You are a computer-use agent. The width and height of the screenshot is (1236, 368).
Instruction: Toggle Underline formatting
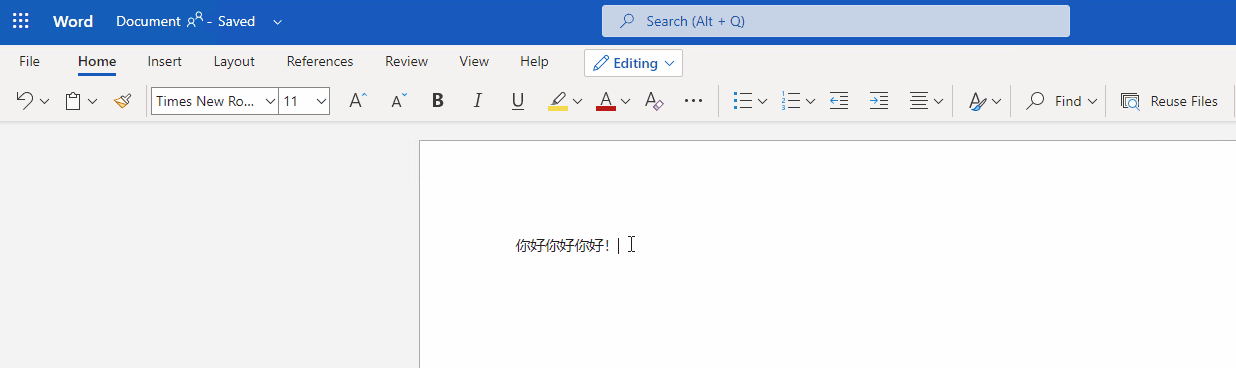[x=517, y=101]
